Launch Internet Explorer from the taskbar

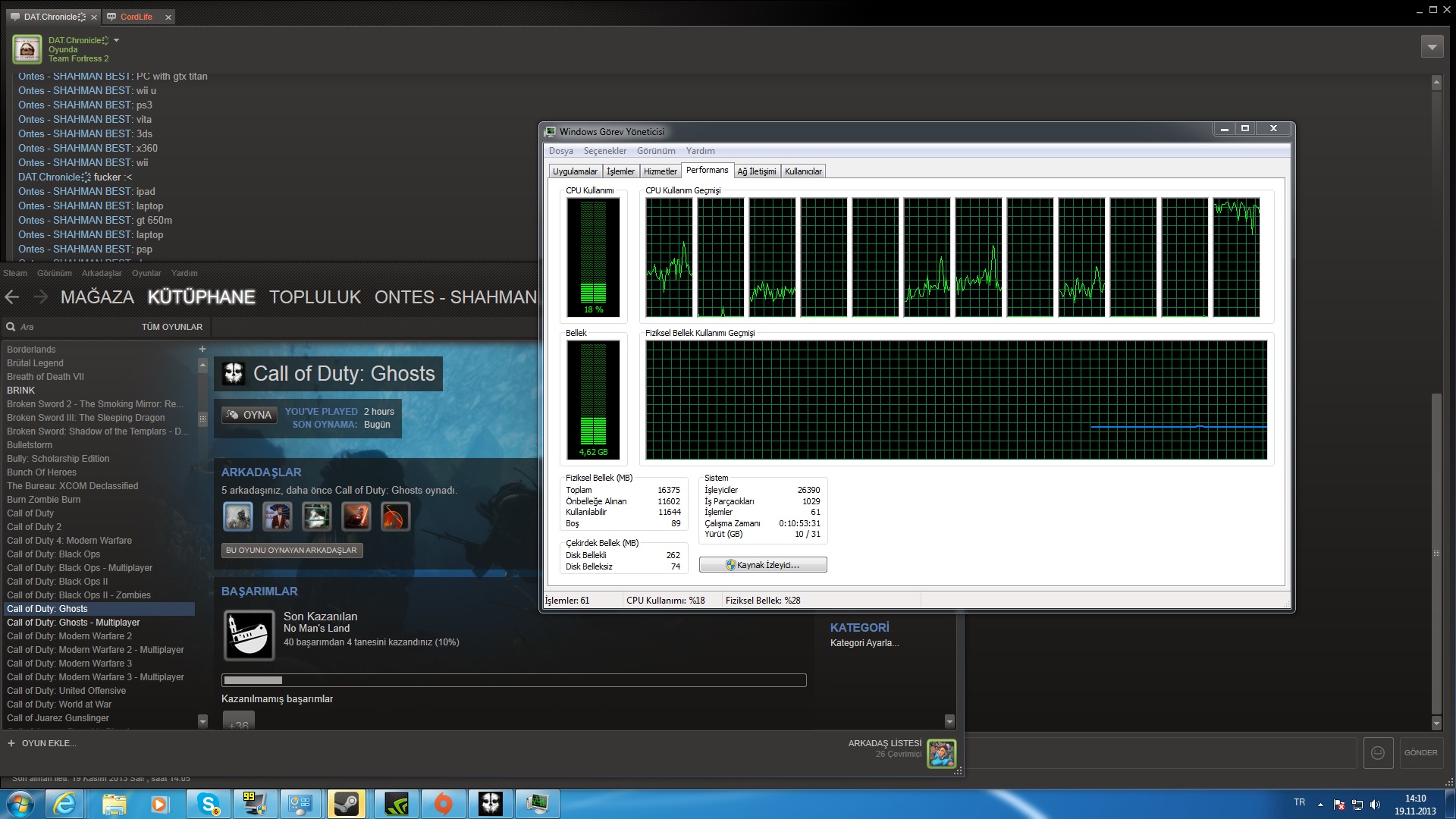[65, 804]
